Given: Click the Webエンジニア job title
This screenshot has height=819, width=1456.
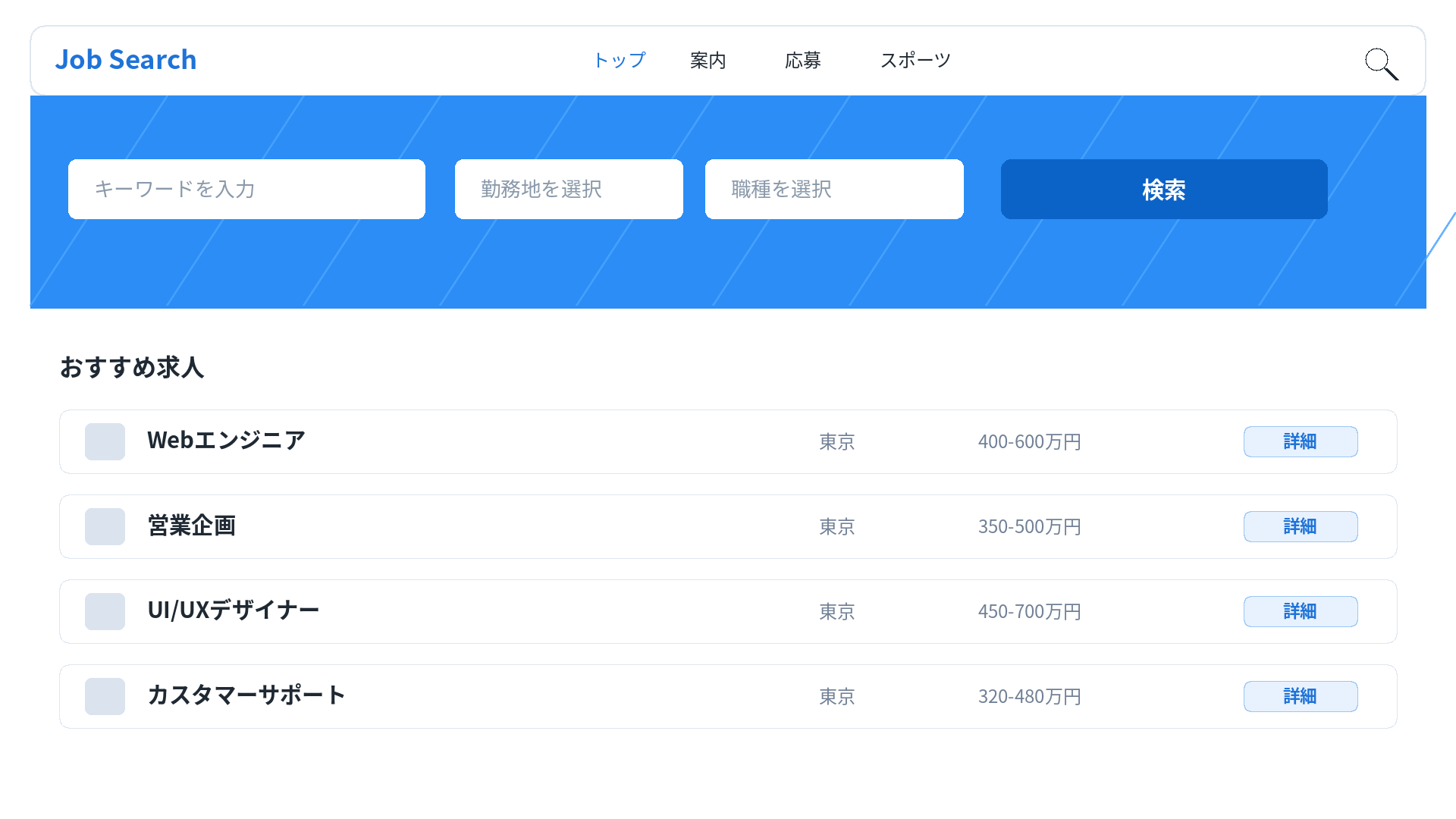Looking at the screenshot, I should [226, 441].
